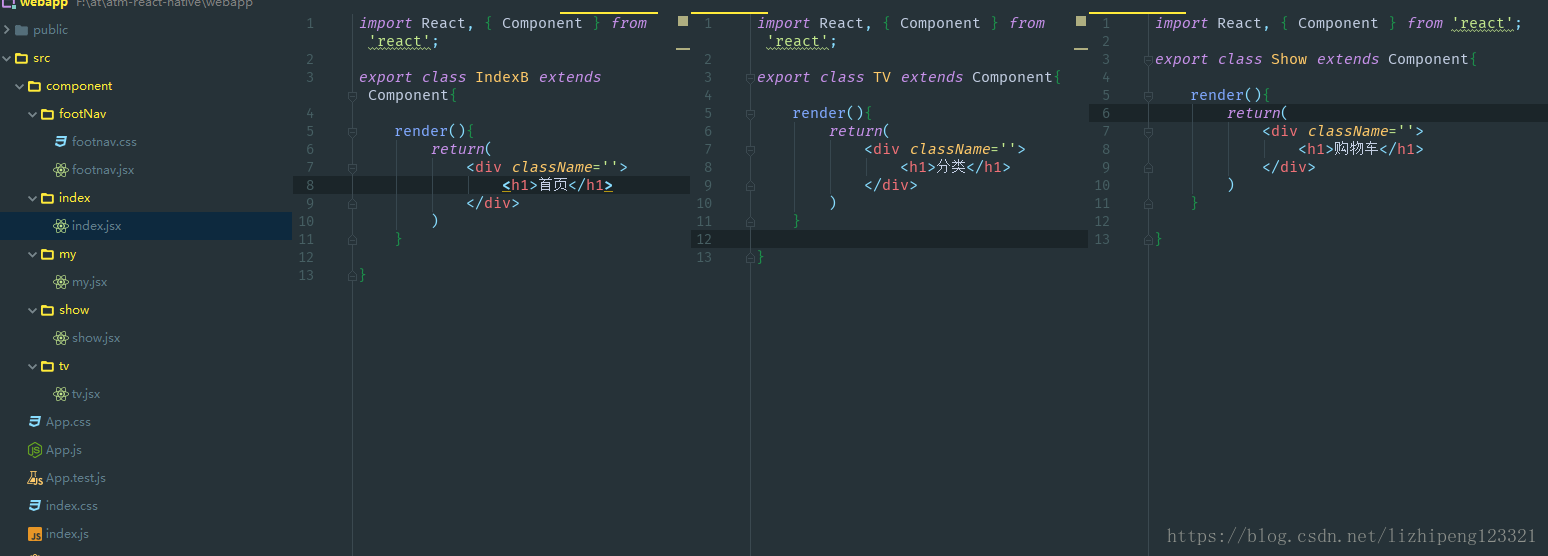Select the component folder label
Viewport: 1548px width, 556px height.
point(79,86)
